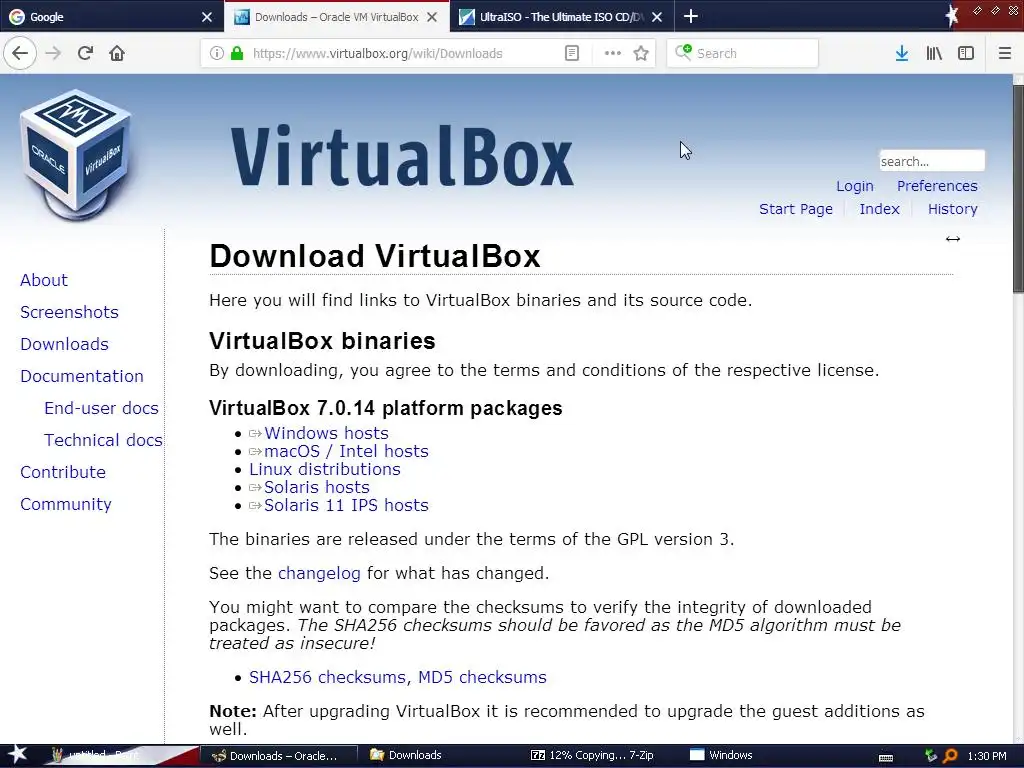Image resolution: width=1024 pixels, height=768 pixels.
Task: Open About in the sidebar
Action: [44, 280]
